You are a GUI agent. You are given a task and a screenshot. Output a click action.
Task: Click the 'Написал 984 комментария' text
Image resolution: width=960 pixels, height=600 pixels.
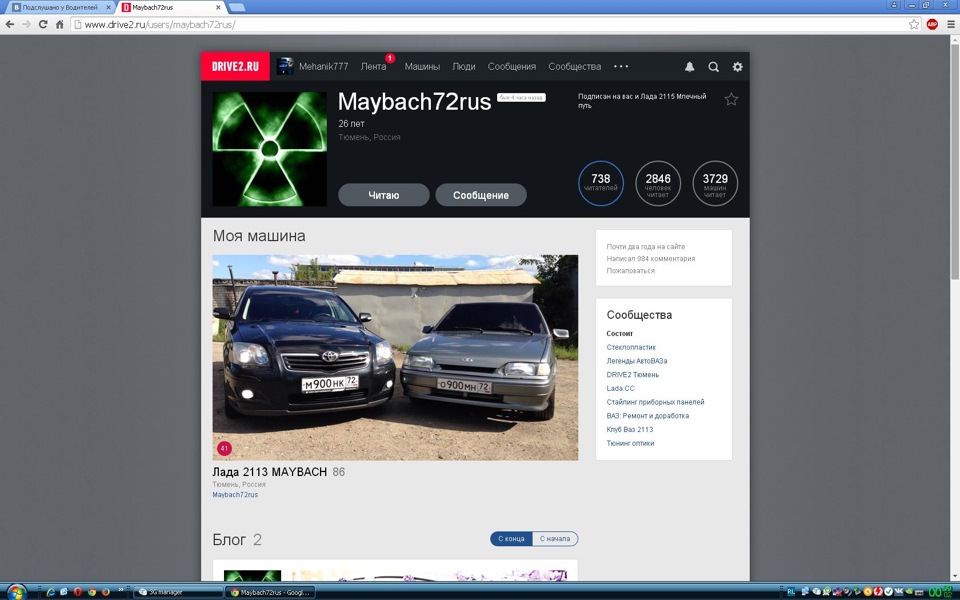[x=651, y=259]
